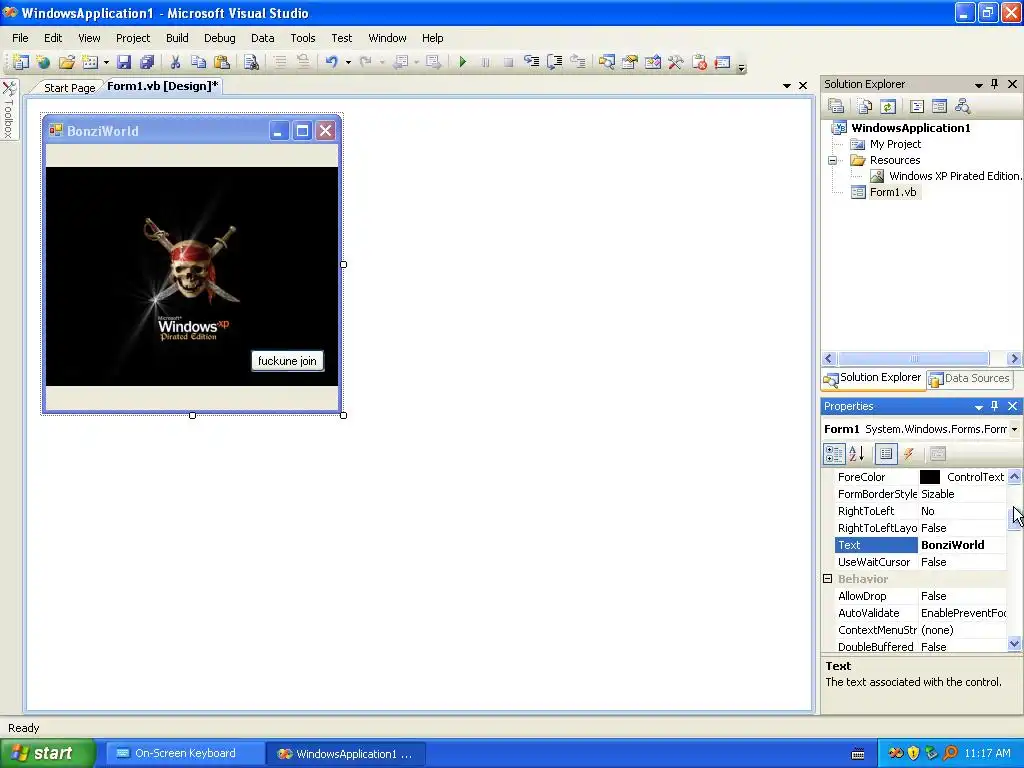Click the New Project toolbar icon

point(21,62)
